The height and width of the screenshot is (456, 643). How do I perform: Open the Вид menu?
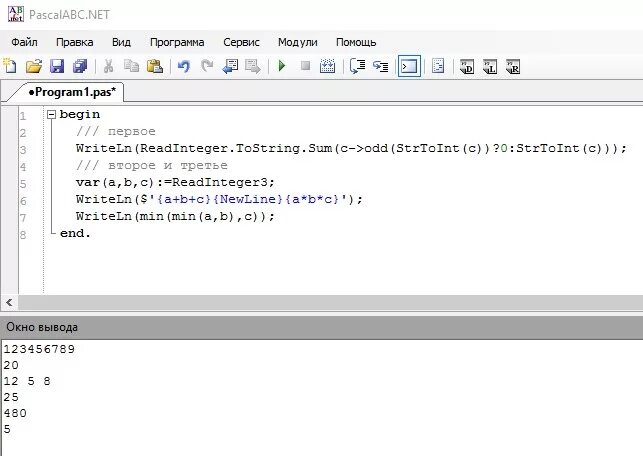(121, 42)
